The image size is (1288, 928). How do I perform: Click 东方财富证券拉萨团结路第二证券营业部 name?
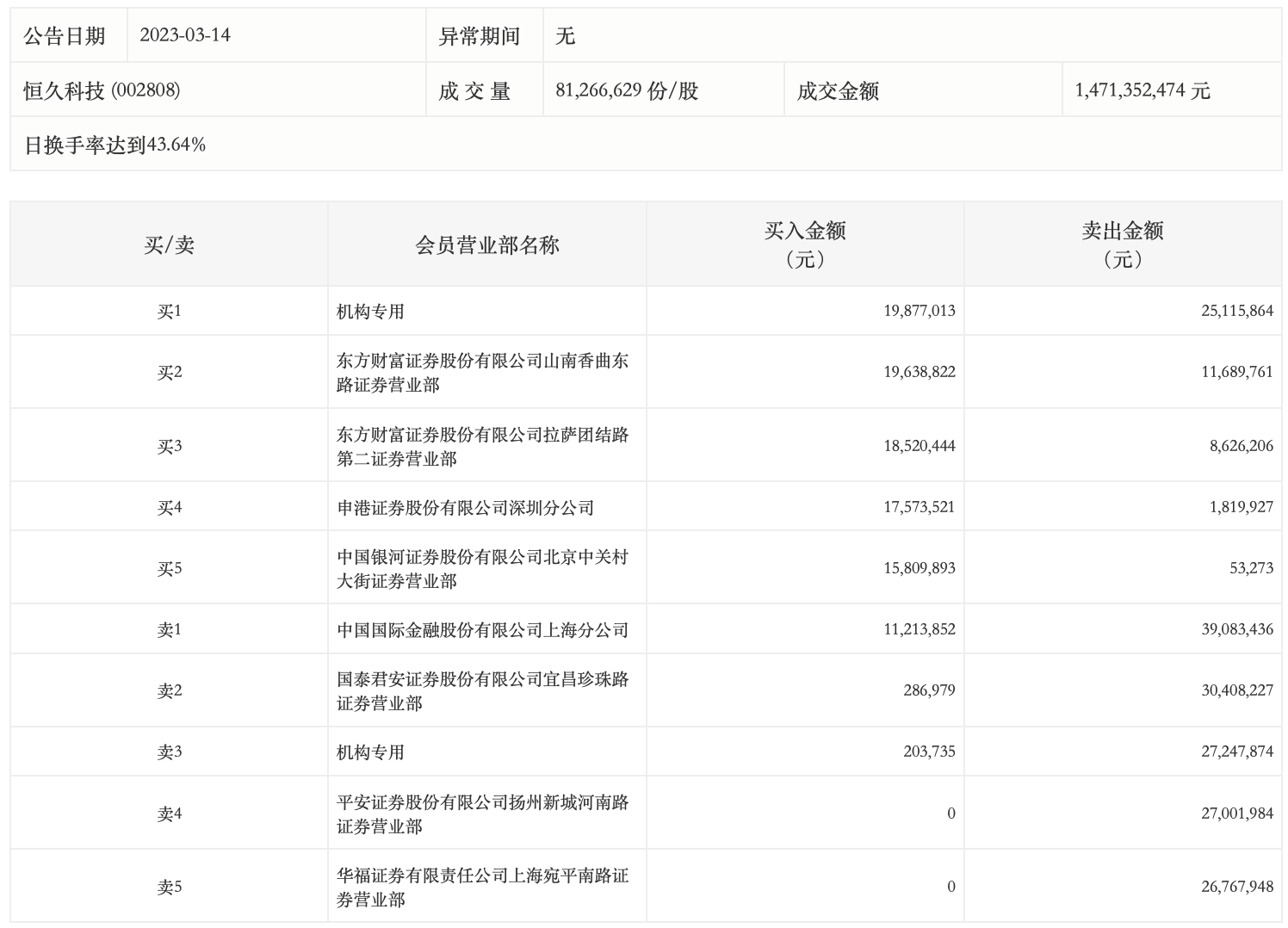click(x=483, y=447)
